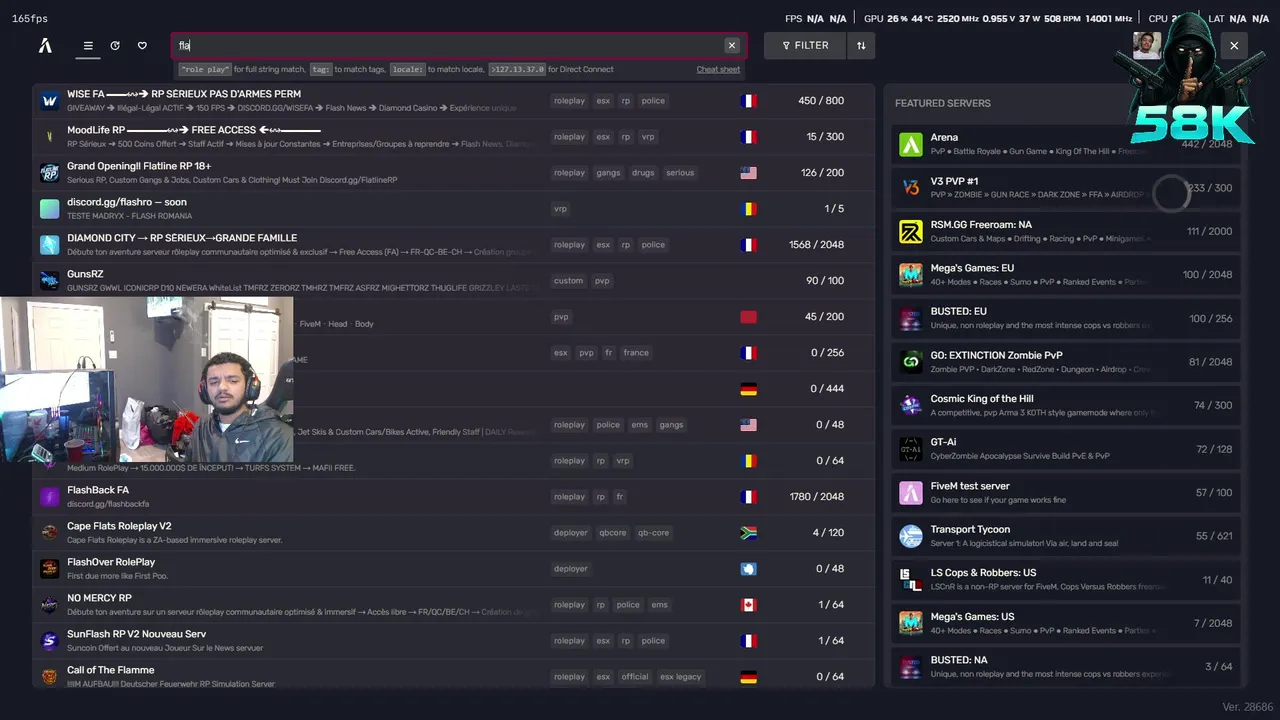This screenshot has width=1280, height=720.
Task: Open favorite servers heart icon
Action: pos(142,45)
